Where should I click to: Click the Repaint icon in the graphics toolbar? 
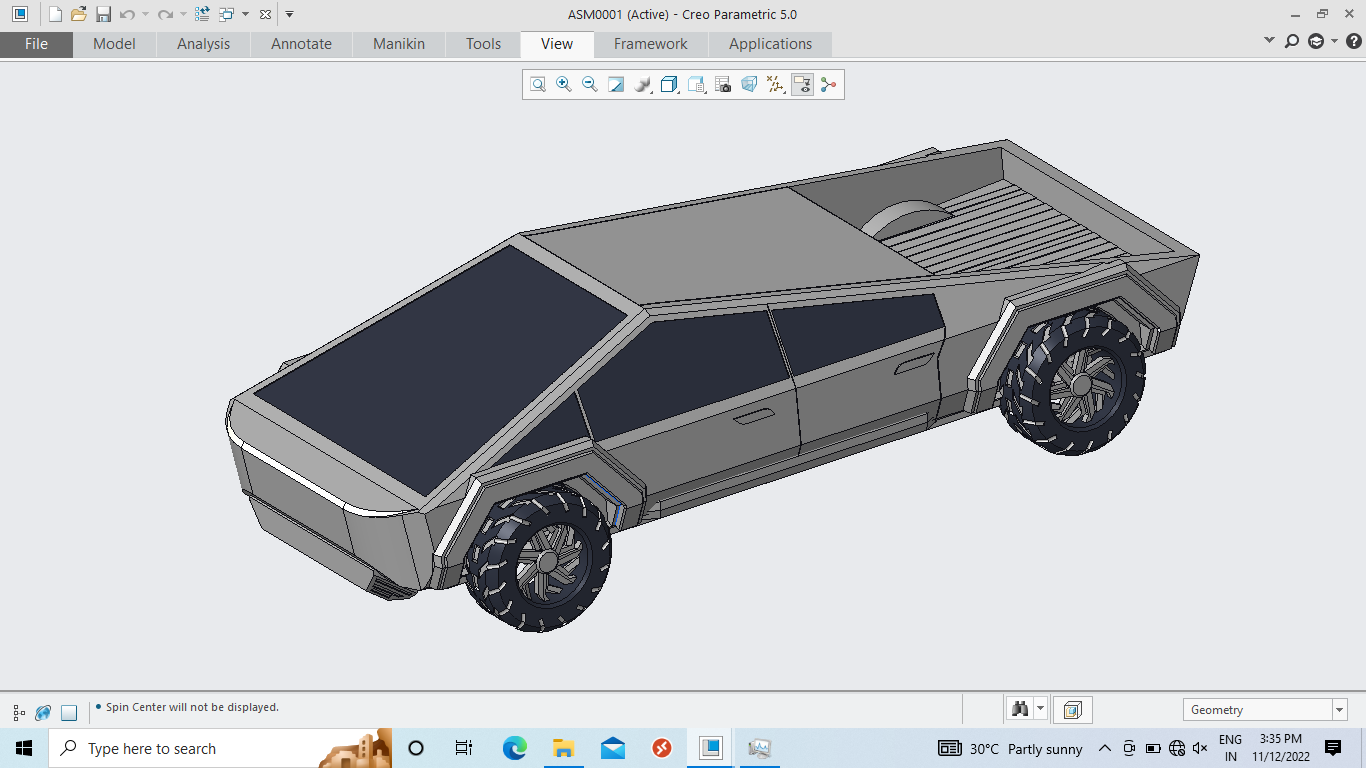616,85
